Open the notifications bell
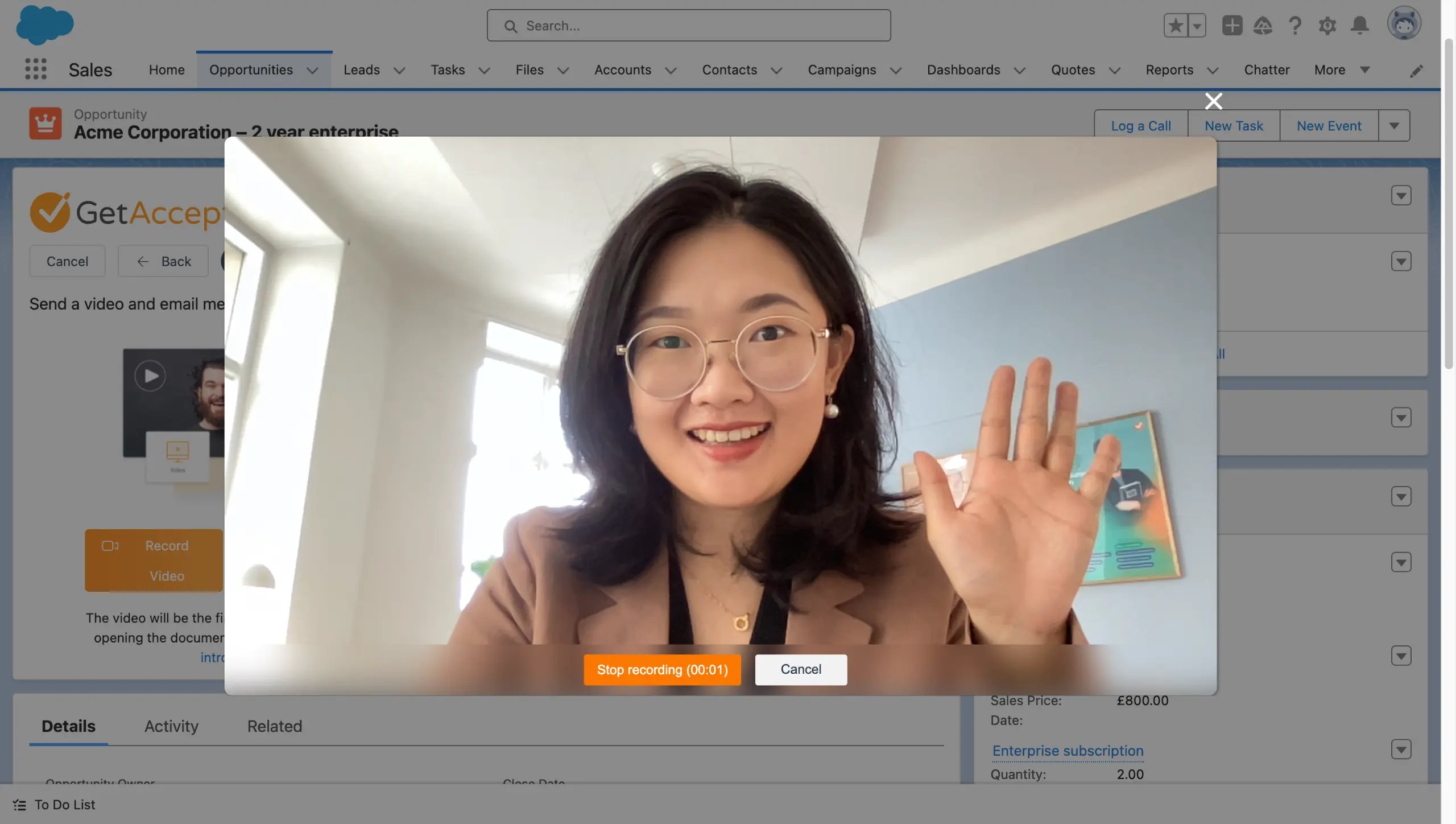1456x824 pixels. 1360,25
